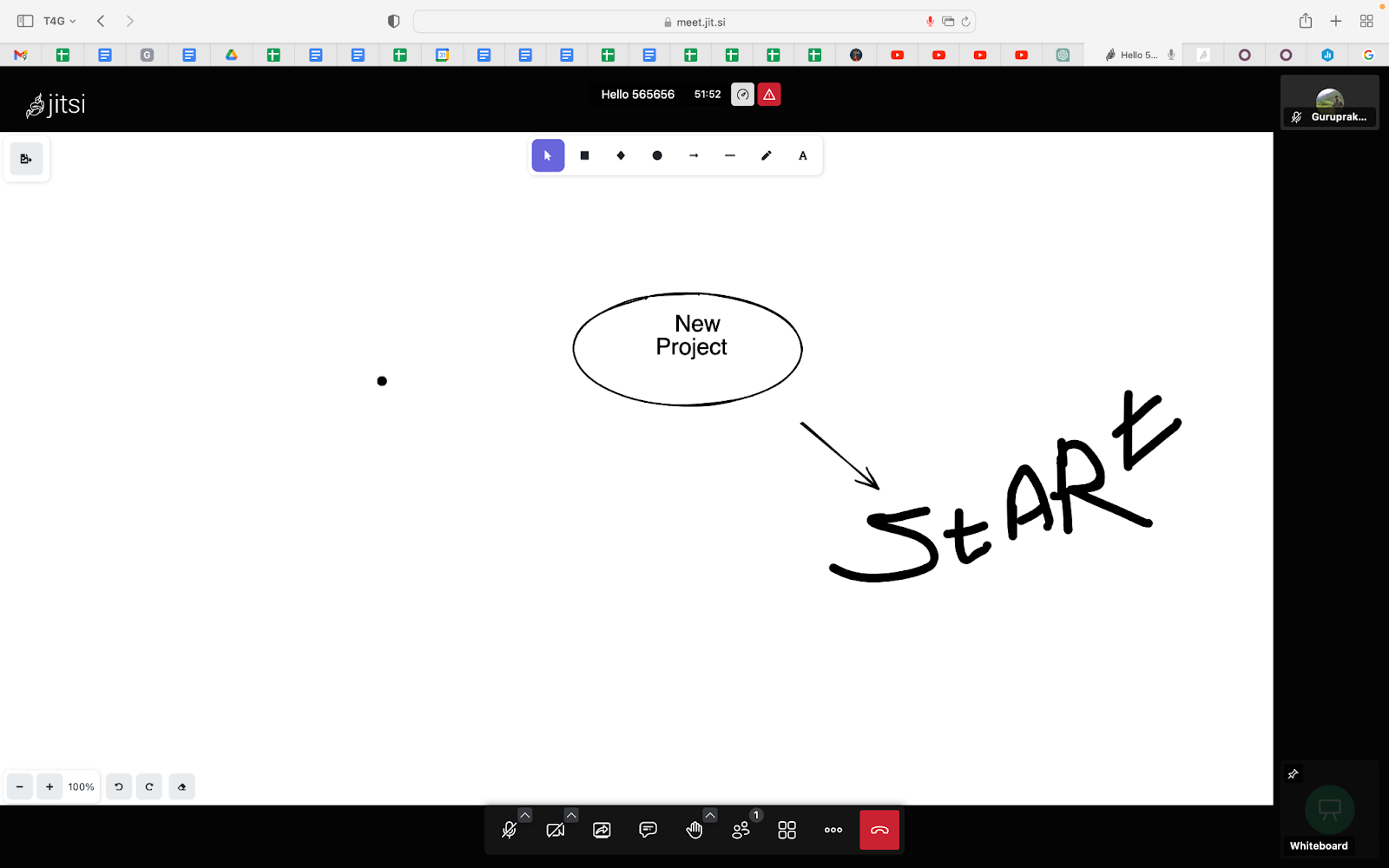Select the diamond shape tool
This screenshot has height=868, width=1389.
point(621,155)
